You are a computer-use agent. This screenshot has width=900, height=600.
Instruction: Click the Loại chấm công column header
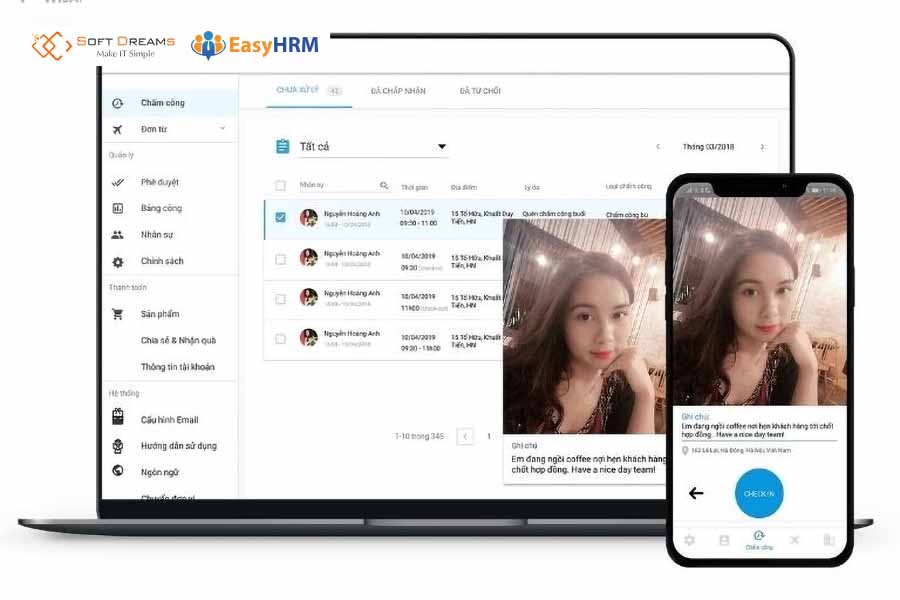tap(629, 186)
